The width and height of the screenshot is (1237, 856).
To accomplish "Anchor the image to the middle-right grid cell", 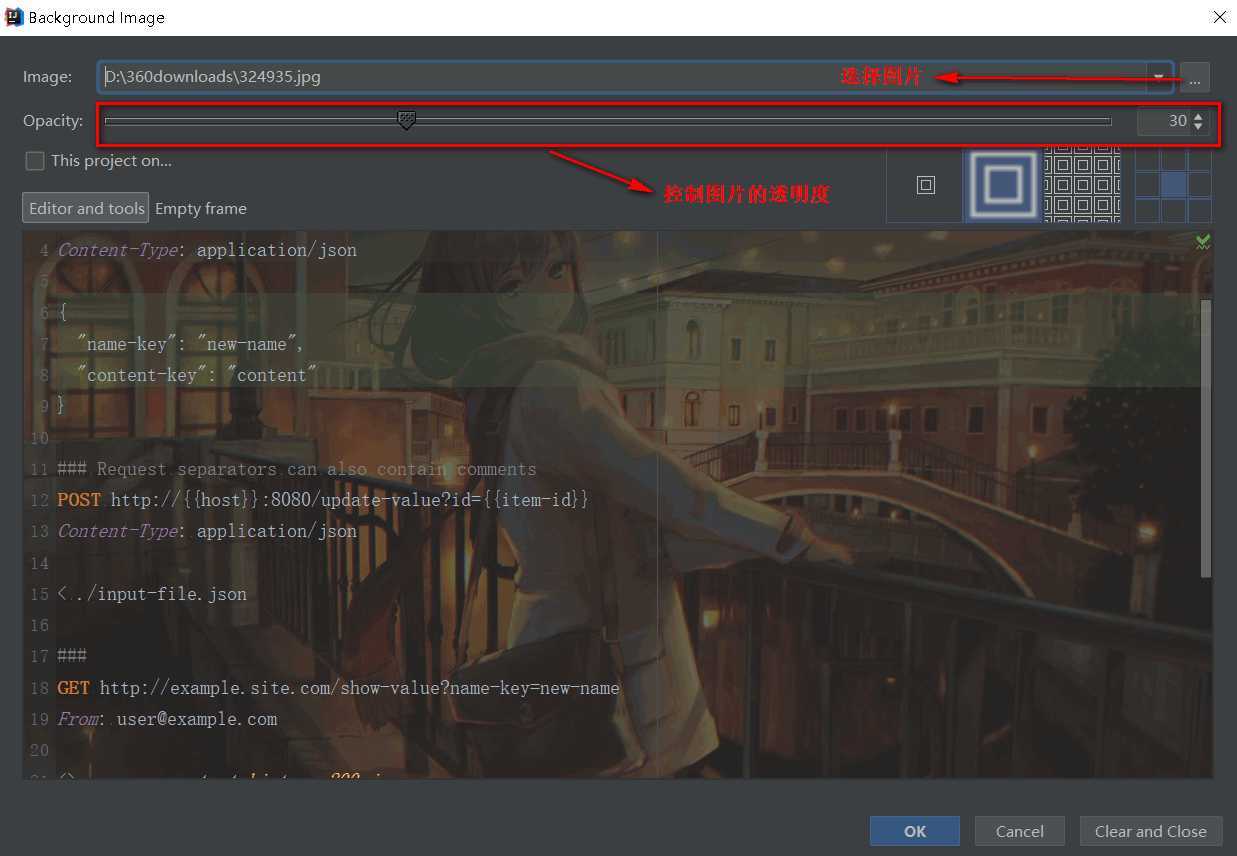I will click(x=1199, y=185).
